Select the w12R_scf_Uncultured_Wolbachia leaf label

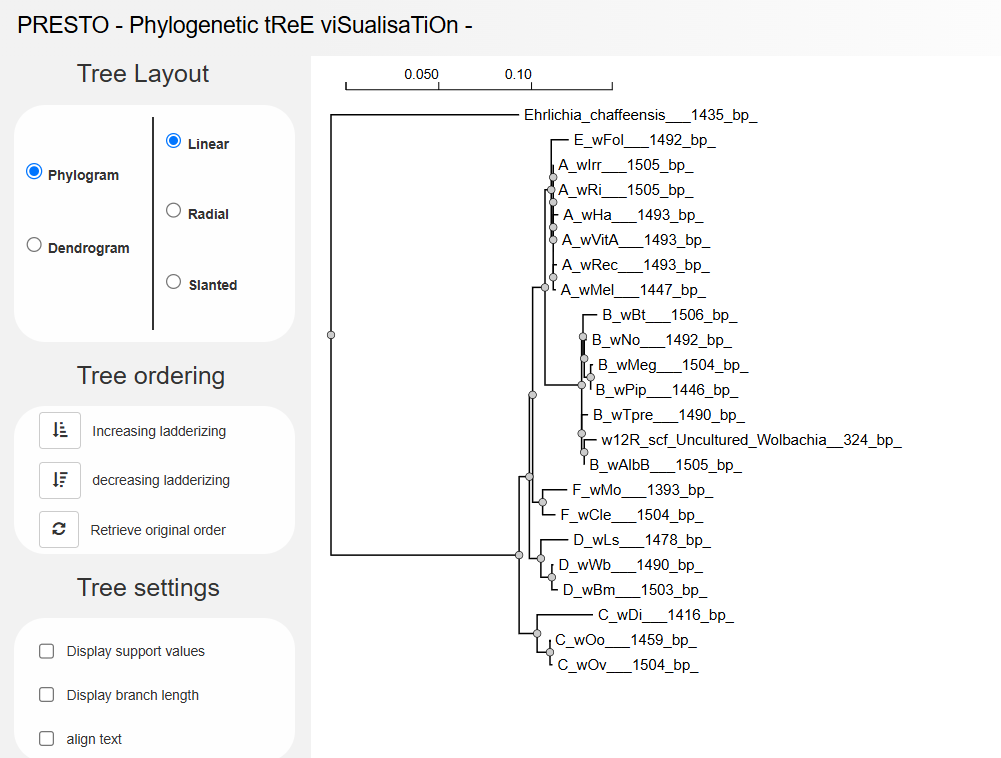750,440
